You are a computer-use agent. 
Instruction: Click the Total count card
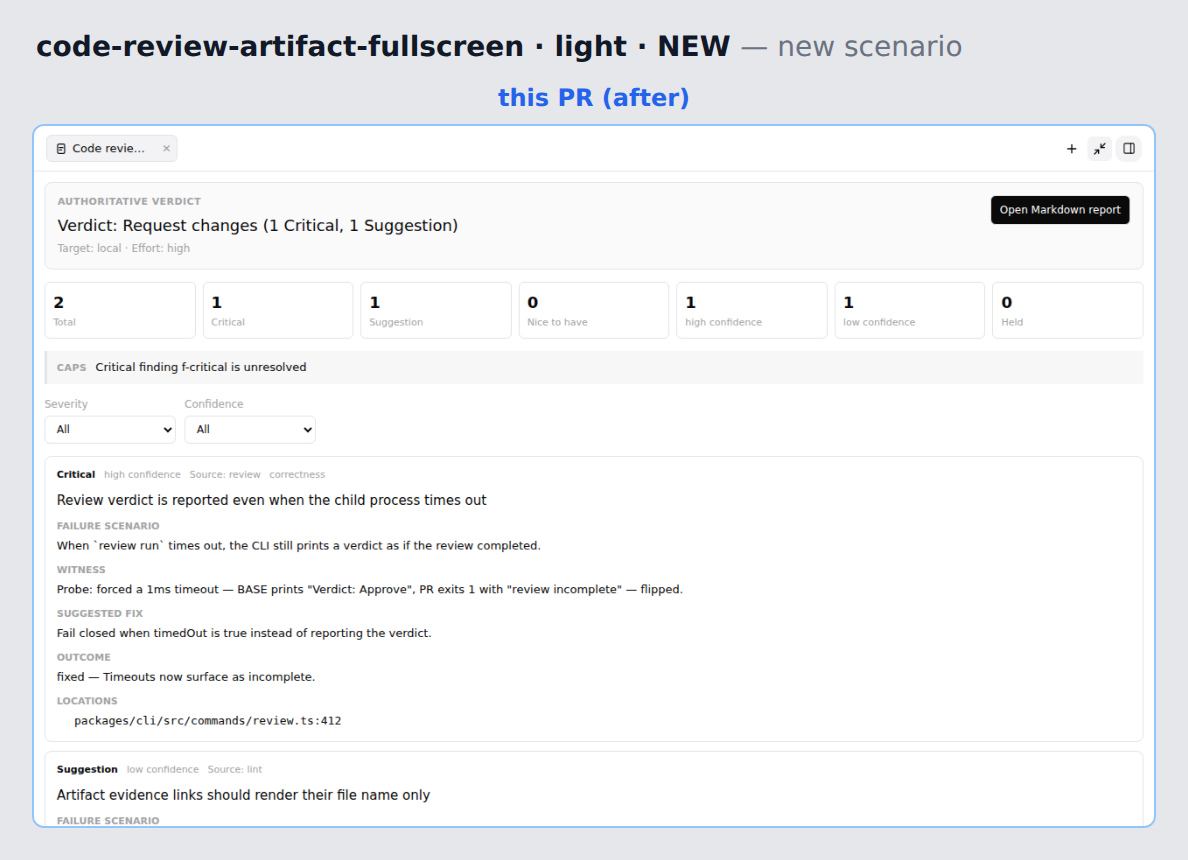120,311
